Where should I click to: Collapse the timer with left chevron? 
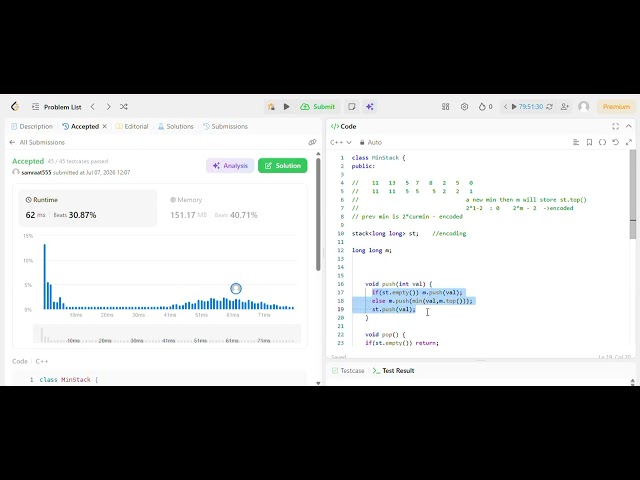[505, 107]
